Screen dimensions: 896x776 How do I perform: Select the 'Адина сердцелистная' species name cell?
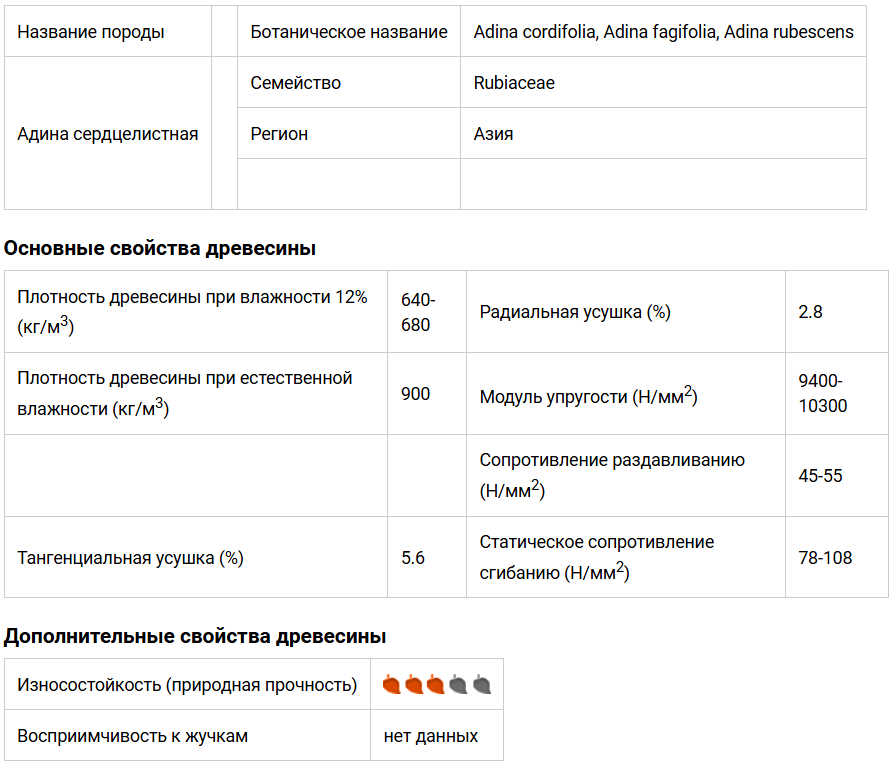coord(108,134)
